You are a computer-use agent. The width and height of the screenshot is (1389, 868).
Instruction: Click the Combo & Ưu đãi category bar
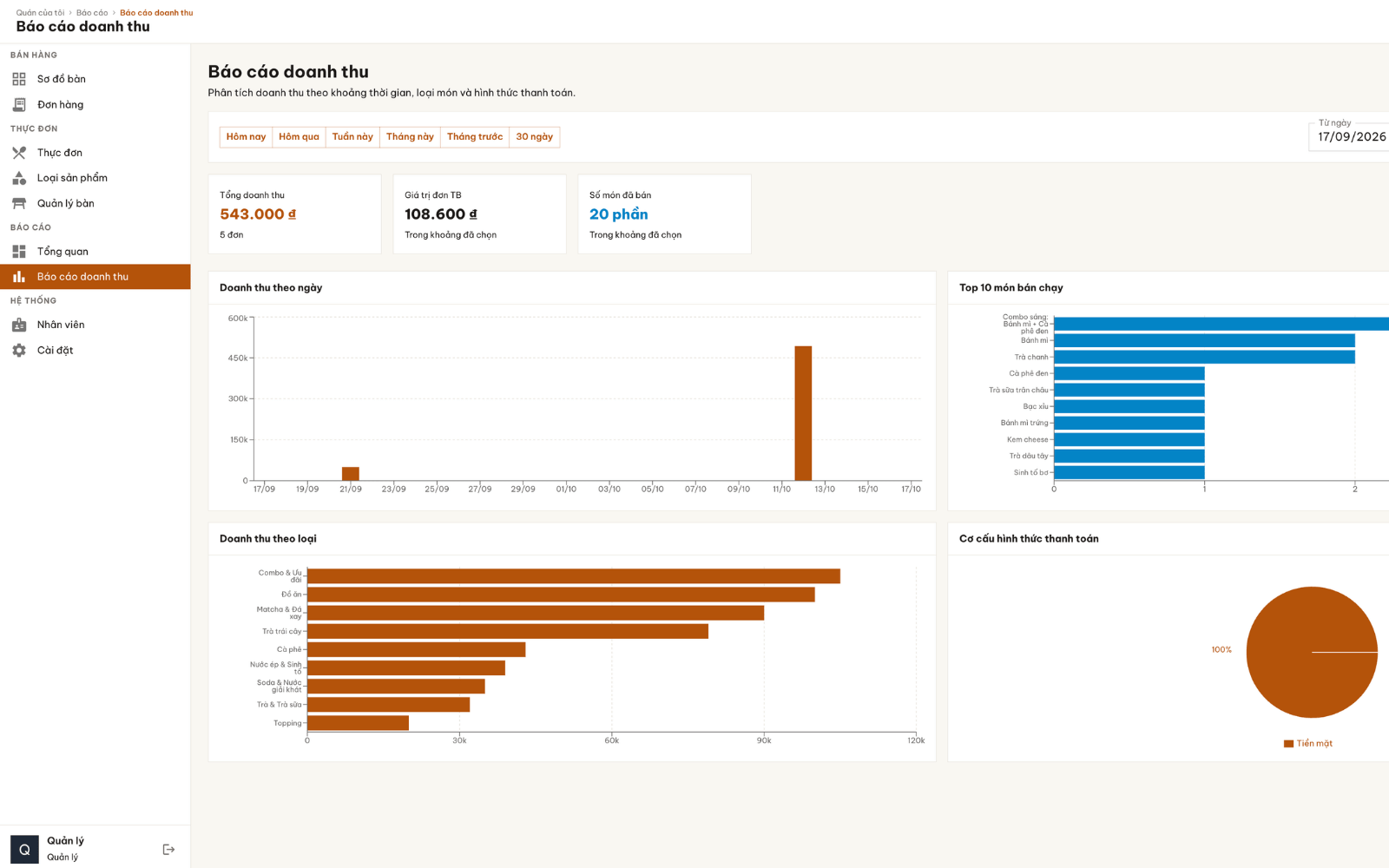click(574, 576)
